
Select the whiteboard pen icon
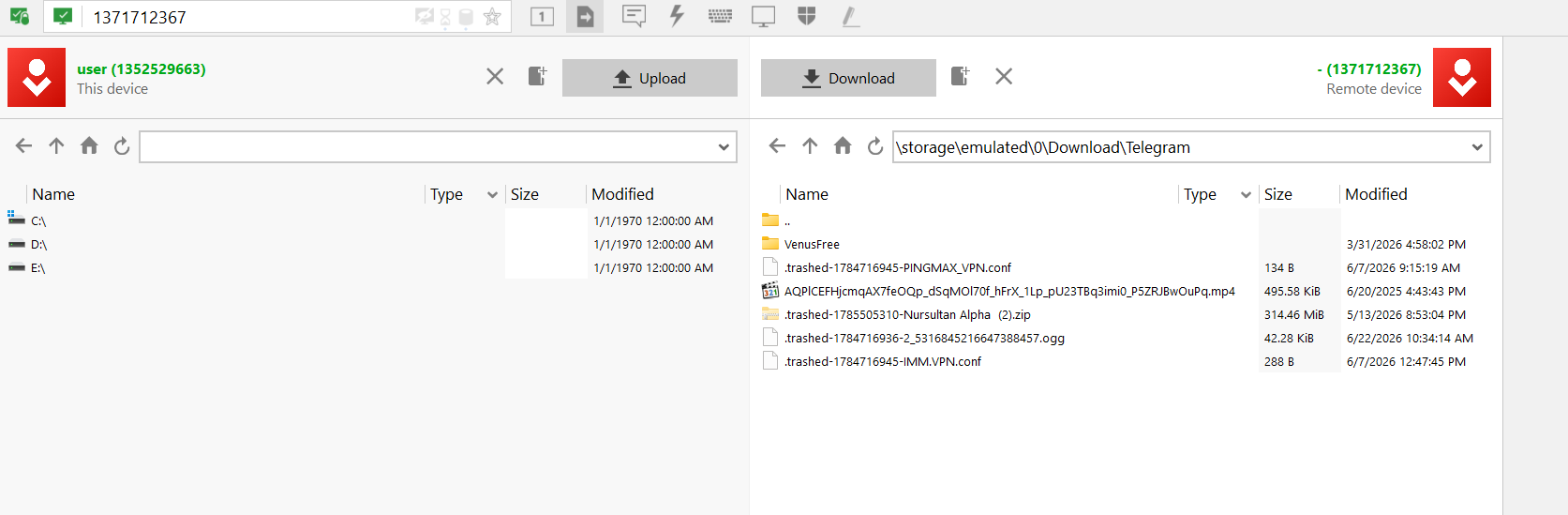[850, 16]
